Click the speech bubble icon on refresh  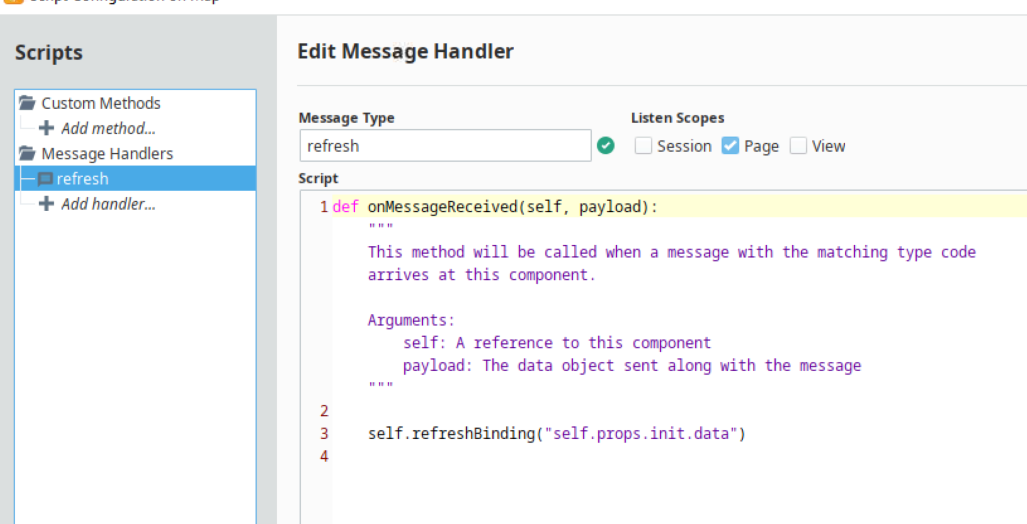tap(45, 179)
